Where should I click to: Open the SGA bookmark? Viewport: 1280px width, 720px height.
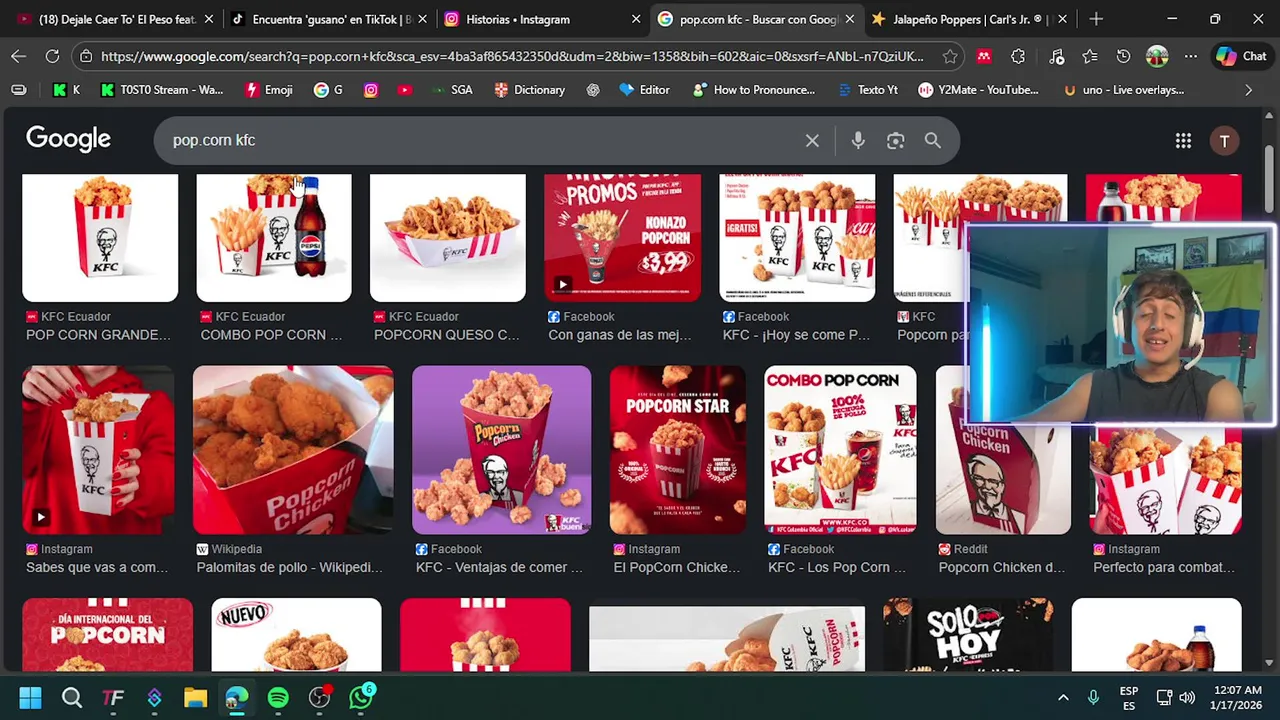pos(451,90)
